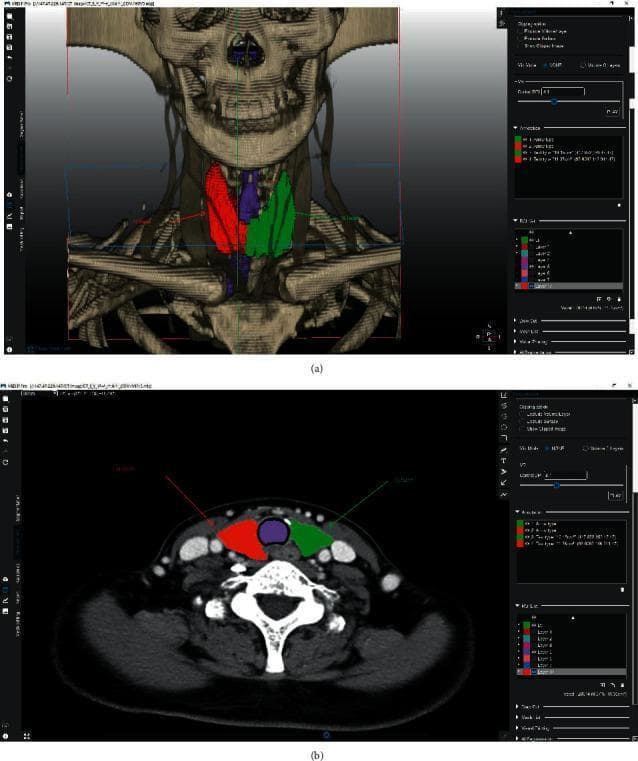Click the cloud-shaped icon in the bottom window's left toolbar
The height and width of the screenshot is (761, 638).
click(5, 579)
